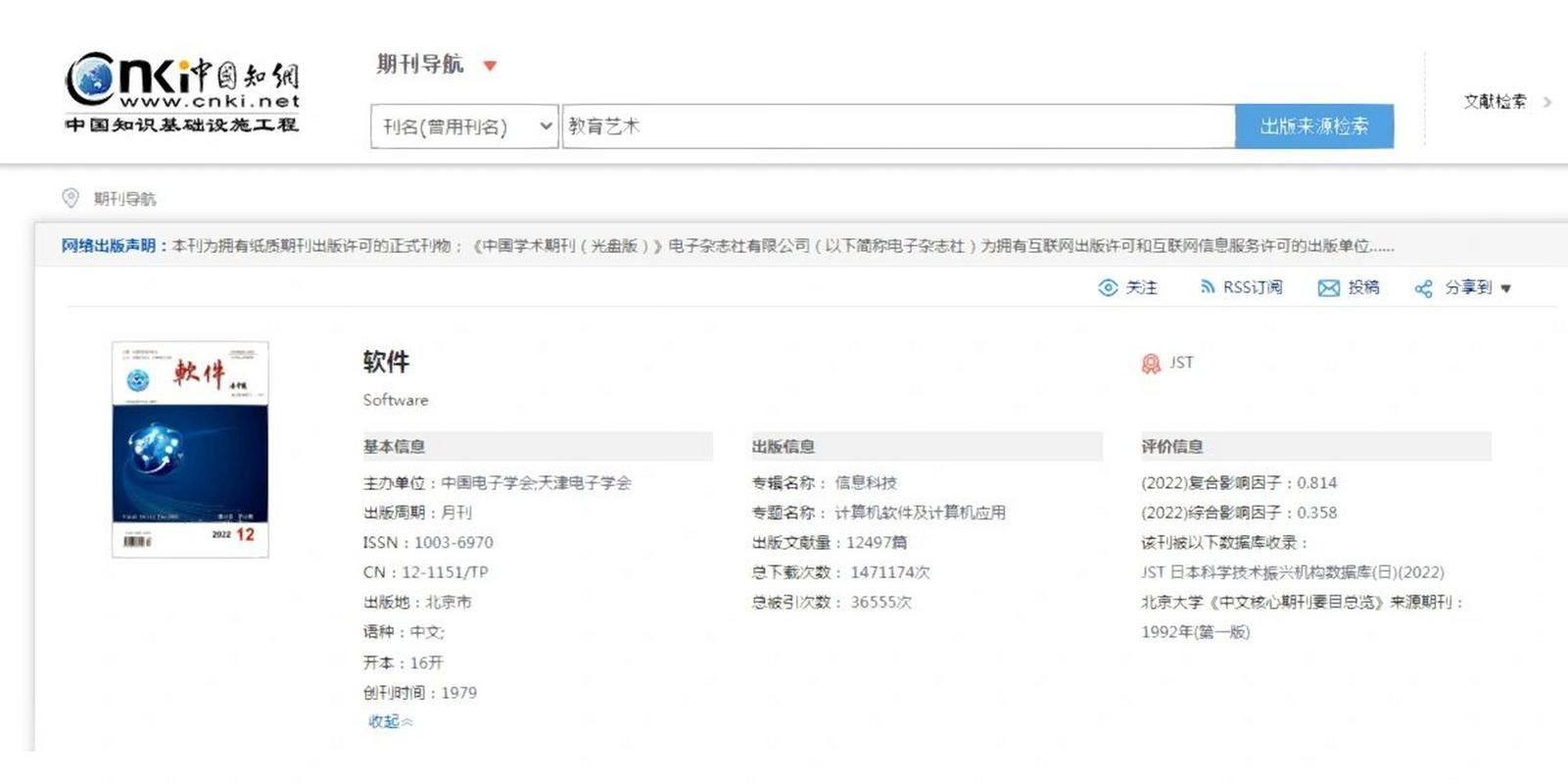Image resolution: width=1568 pixels, height=784 pixels.
Task: Click the 出版周期 月刊 line
Action: pos(416,513)
